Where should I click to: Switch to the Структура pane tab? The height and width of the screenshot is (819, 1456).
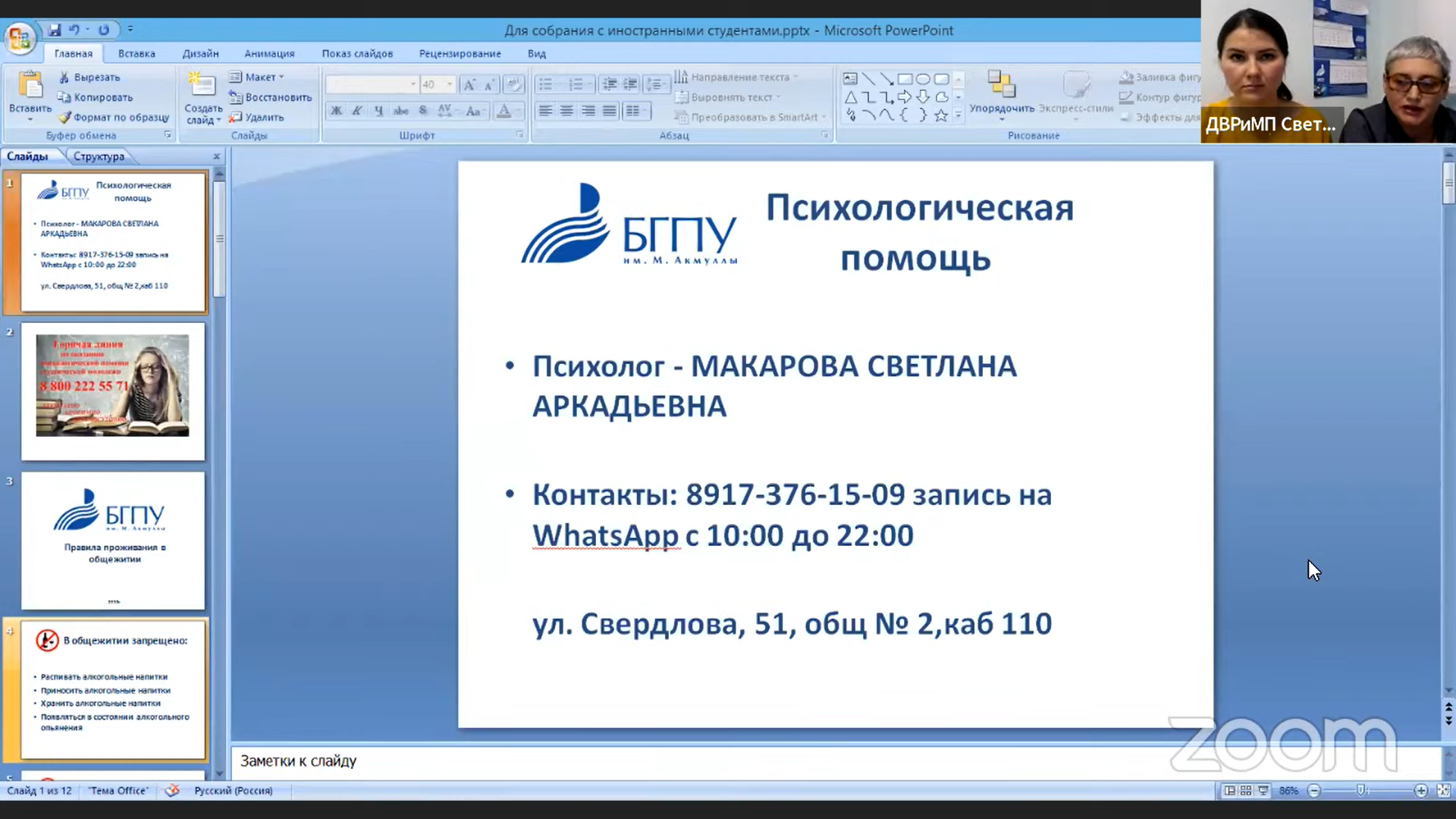pyautogui.click(x=99, y=156)
